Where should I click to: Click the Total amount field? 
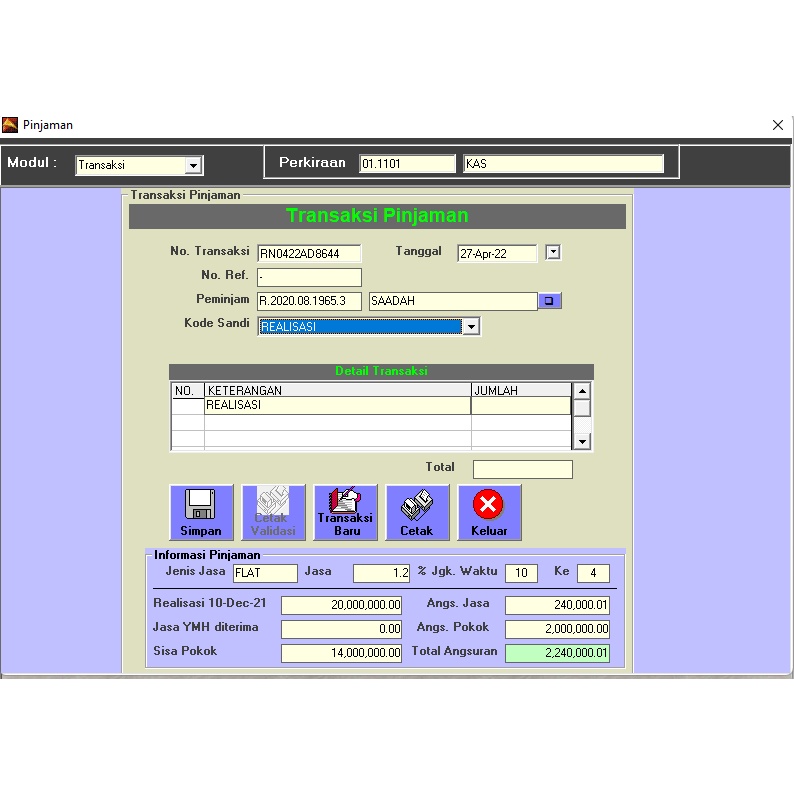tap(523, 469)
